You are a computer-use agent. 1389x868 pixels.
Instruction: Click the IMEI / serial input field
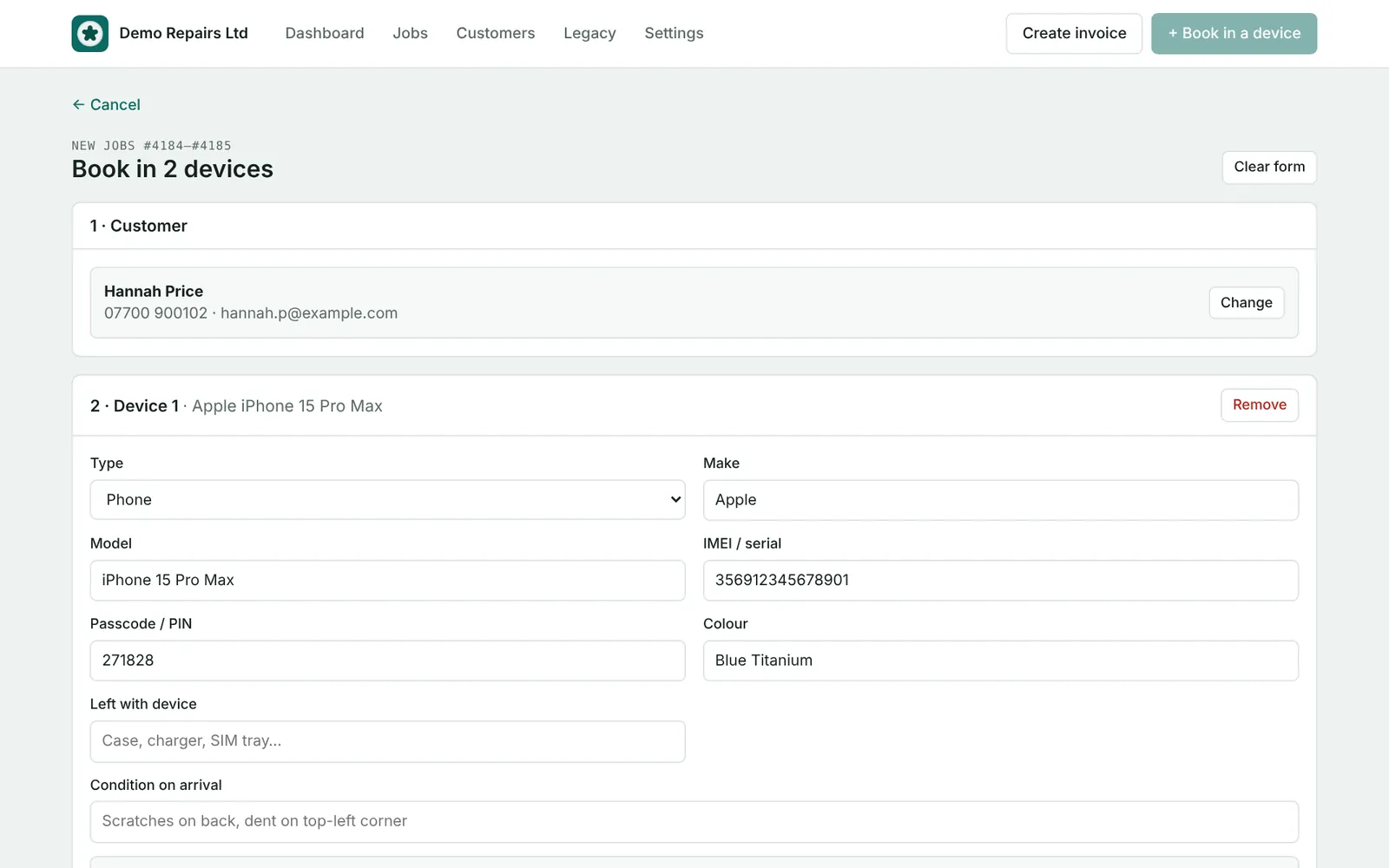[x=1000, y=580]
